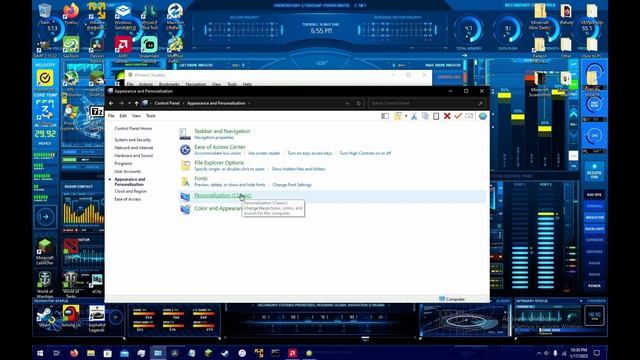Open the View menu in Control Panel

pos(136,116)
